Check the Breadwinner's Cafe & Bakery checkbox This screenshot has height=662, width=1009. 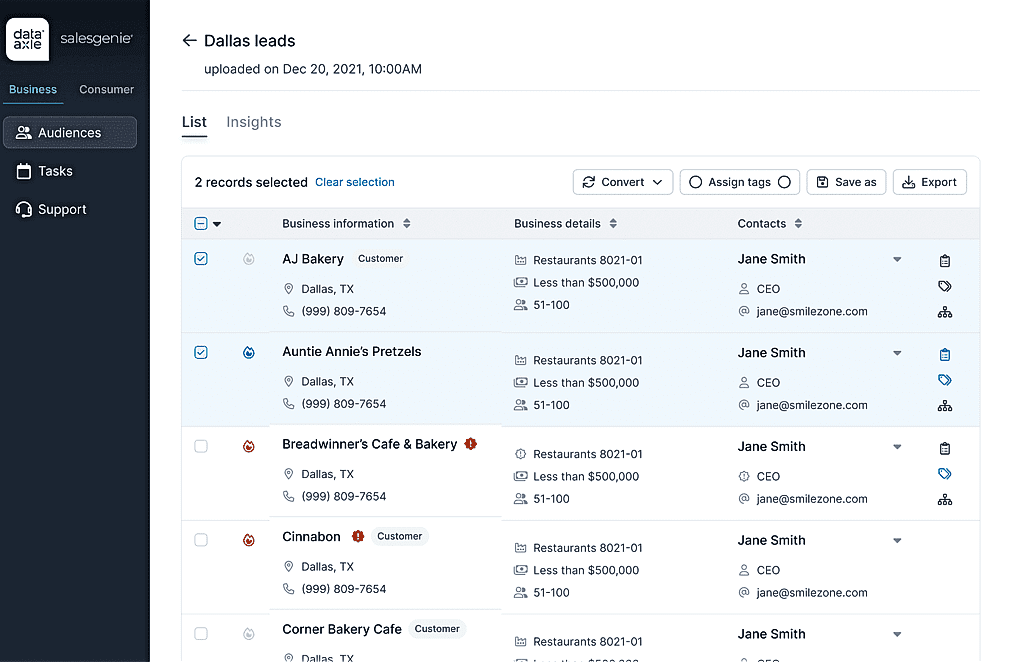coord(201,446)
